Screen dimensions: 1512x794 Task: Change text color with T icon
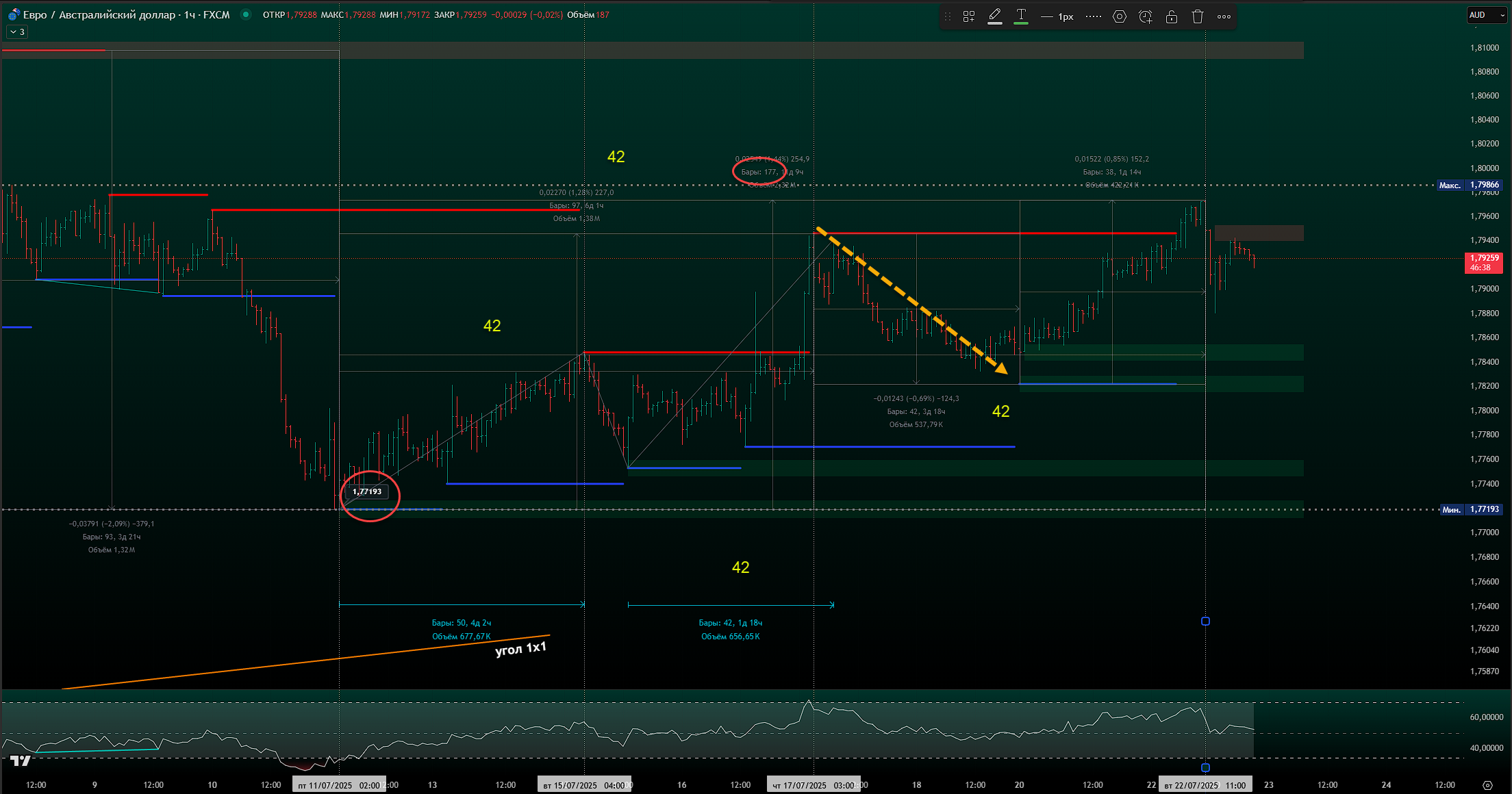[x=1021, y=16]
